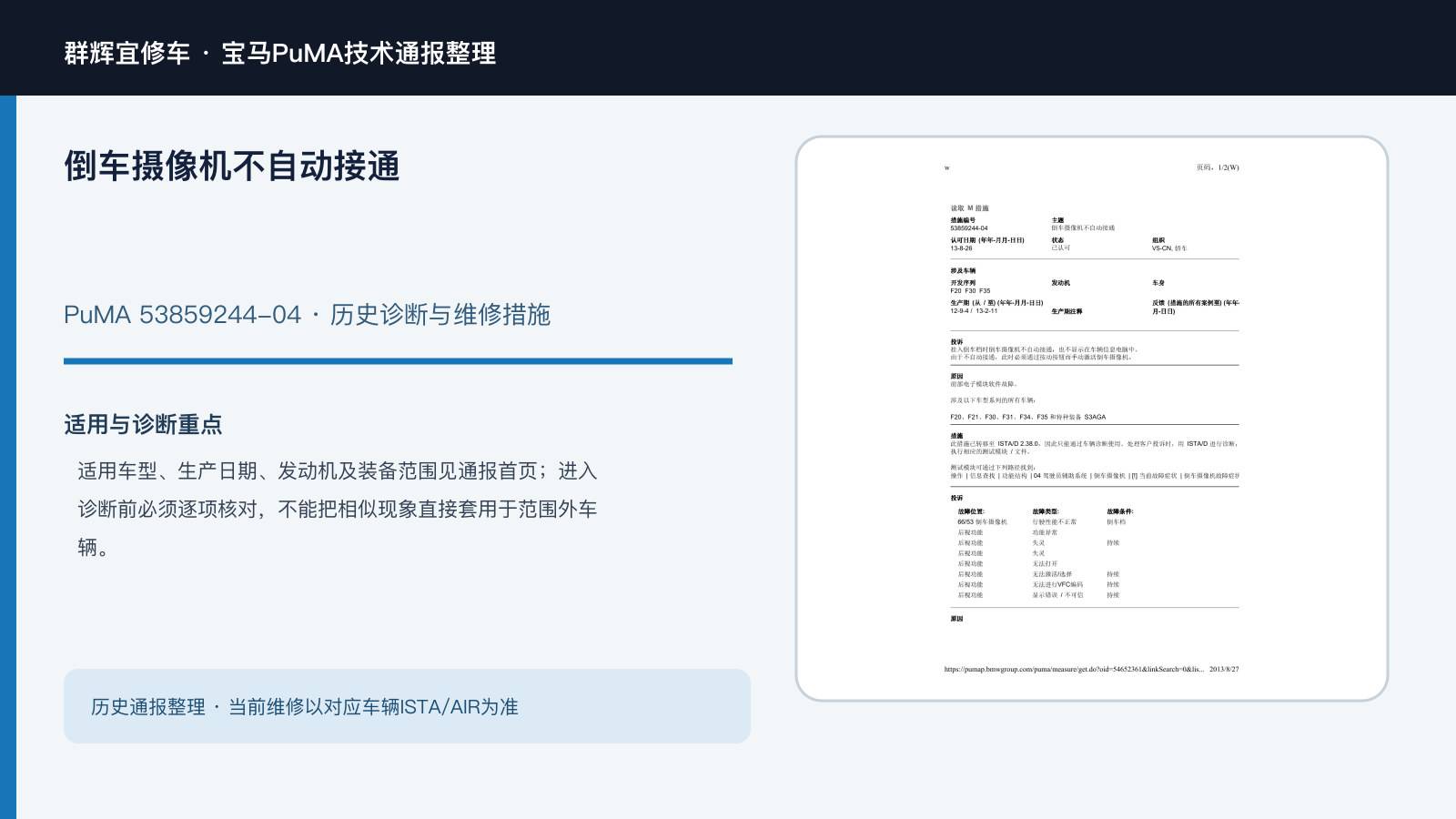Screen dimensions: 1456x819
Task: Click the blue divider line under the subtitle
Action: (x=398, y=361)
